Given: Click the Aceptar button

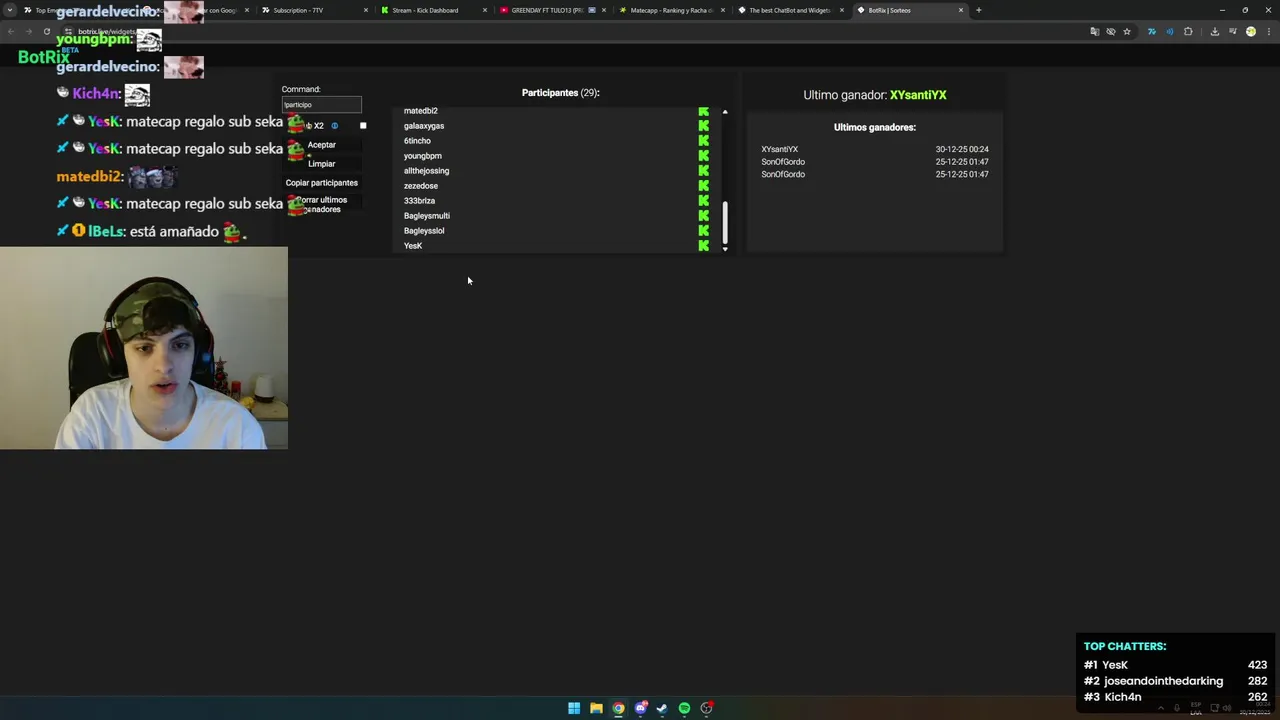Looking at the screenshot, I should [322, 145].
